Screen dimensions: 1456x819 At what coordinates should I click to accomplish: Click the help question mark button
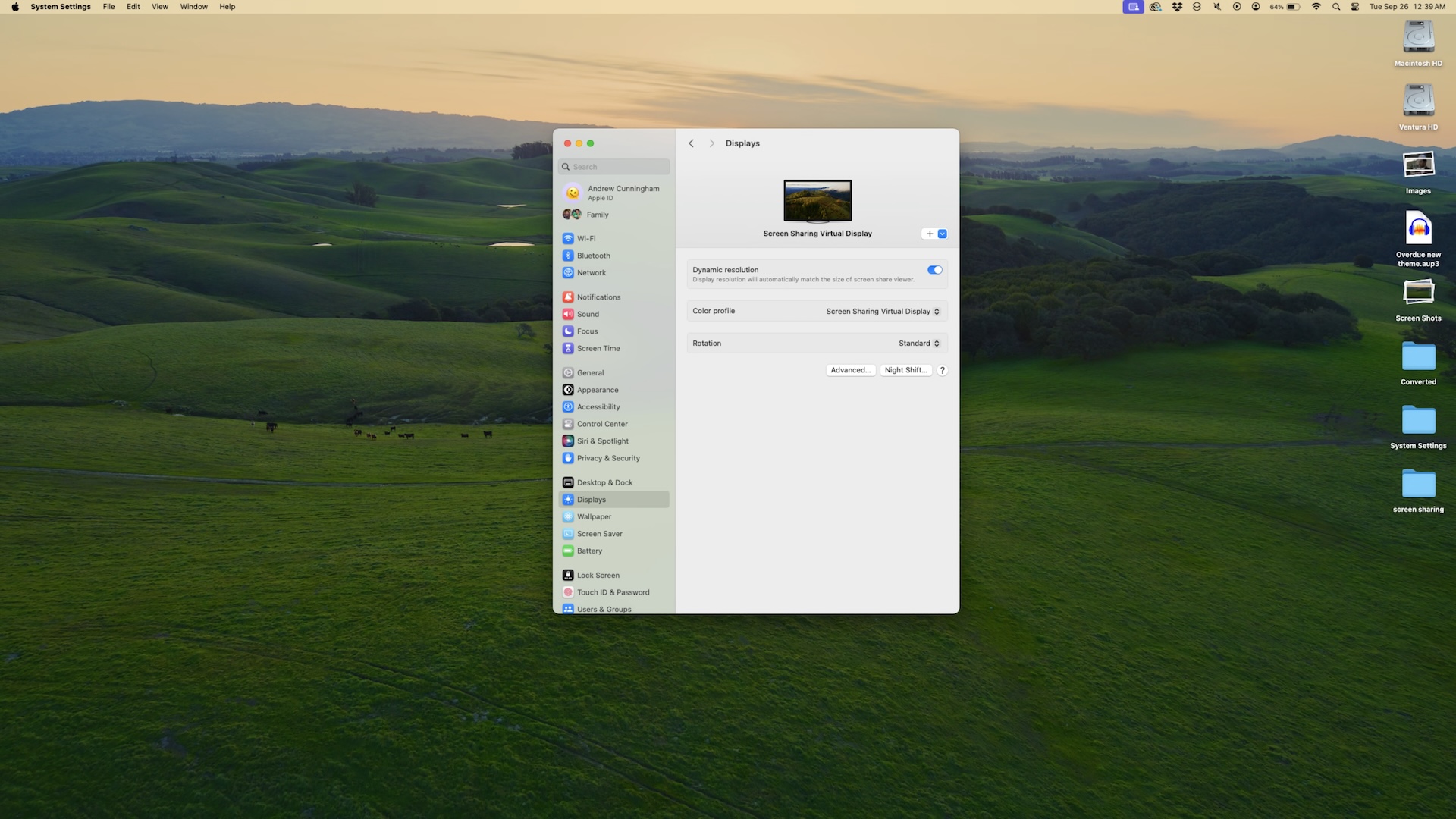pos(942,370)
